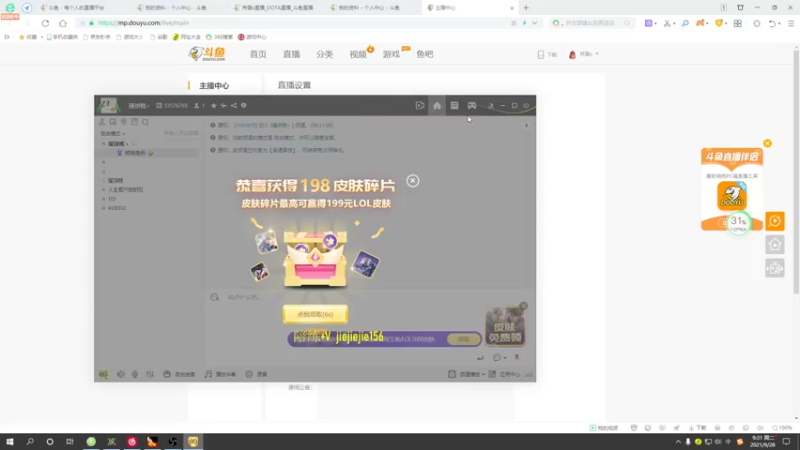800x450 pixels.
Task: Toggle the speaker icon in bottom bar
Action: point(121,374)
